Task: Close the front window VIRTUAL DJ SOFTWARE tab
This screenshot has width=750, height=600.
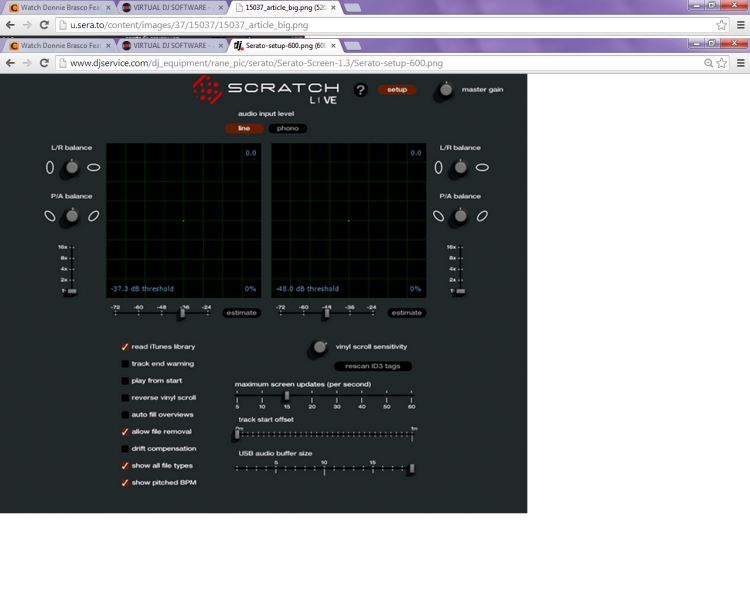Action: point(221,45)
